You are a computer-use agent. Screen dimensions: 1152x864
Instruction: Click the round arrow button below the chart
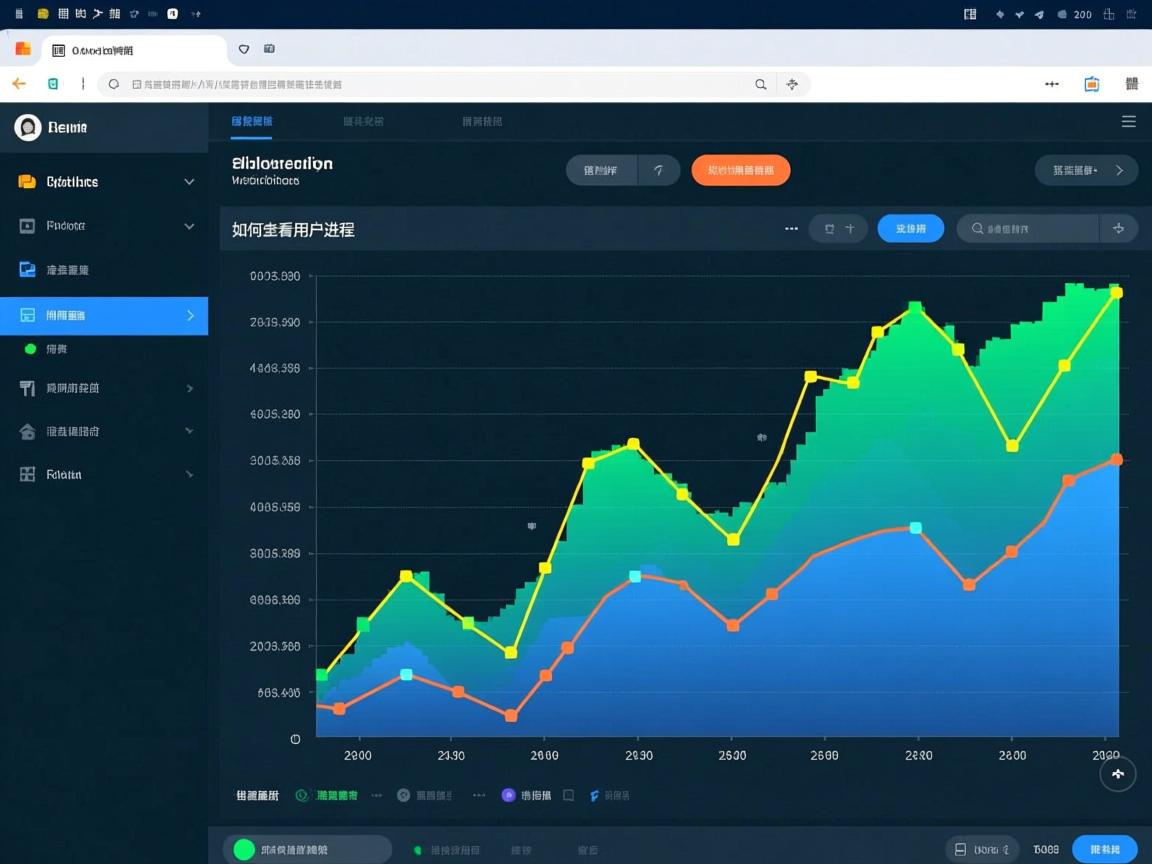tap(1117, 774)
